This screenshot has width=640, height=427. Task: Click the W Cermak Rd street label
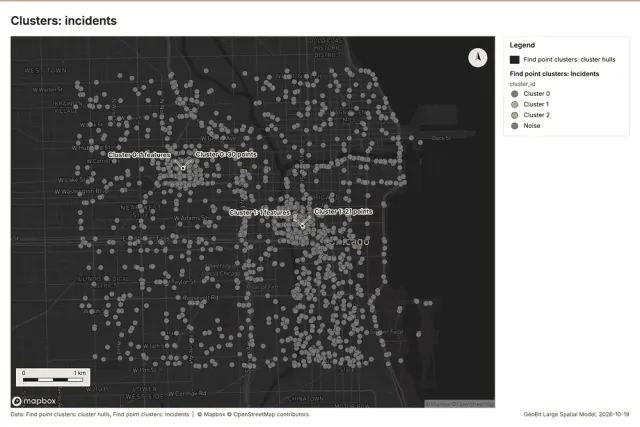187,394
